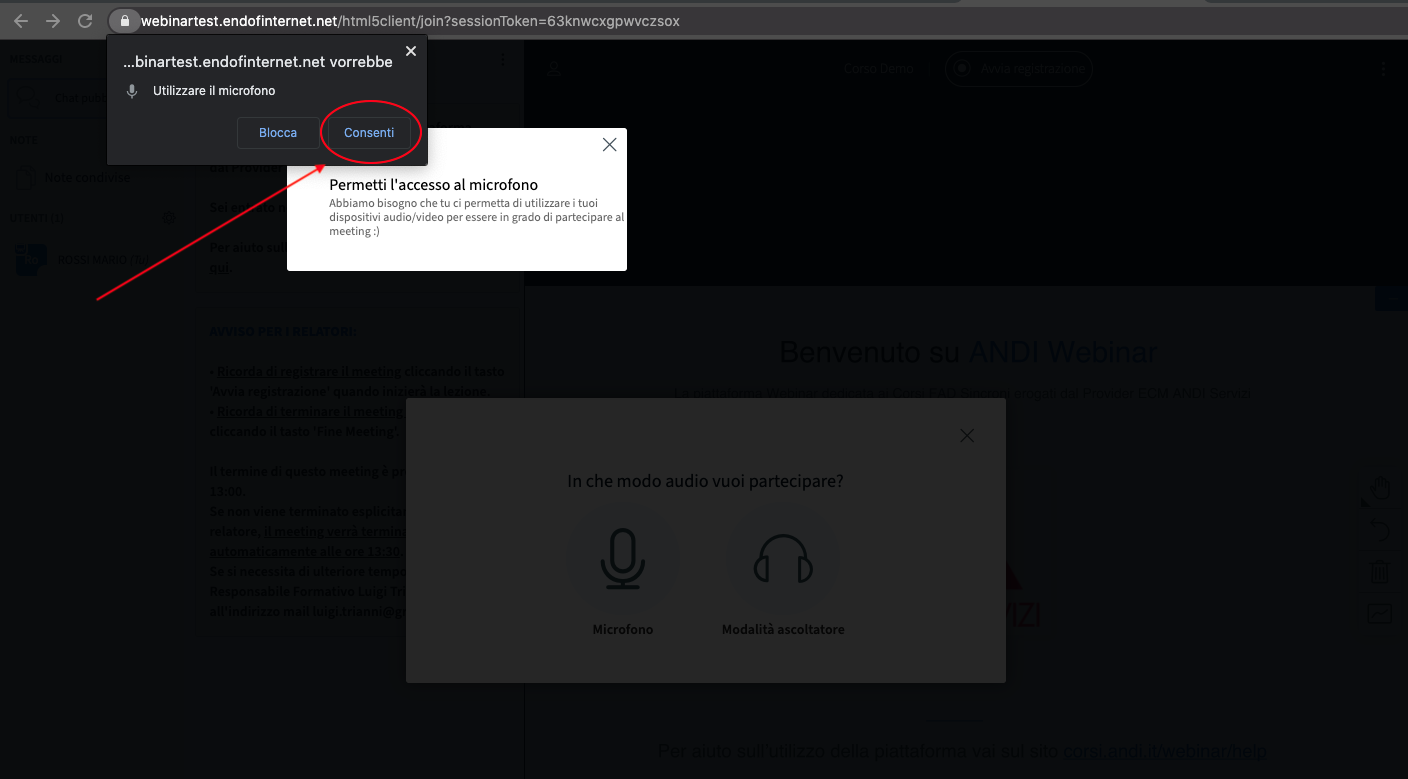Click the microphone icon in permission popup
1408x779 pixels.
[132, 91]
